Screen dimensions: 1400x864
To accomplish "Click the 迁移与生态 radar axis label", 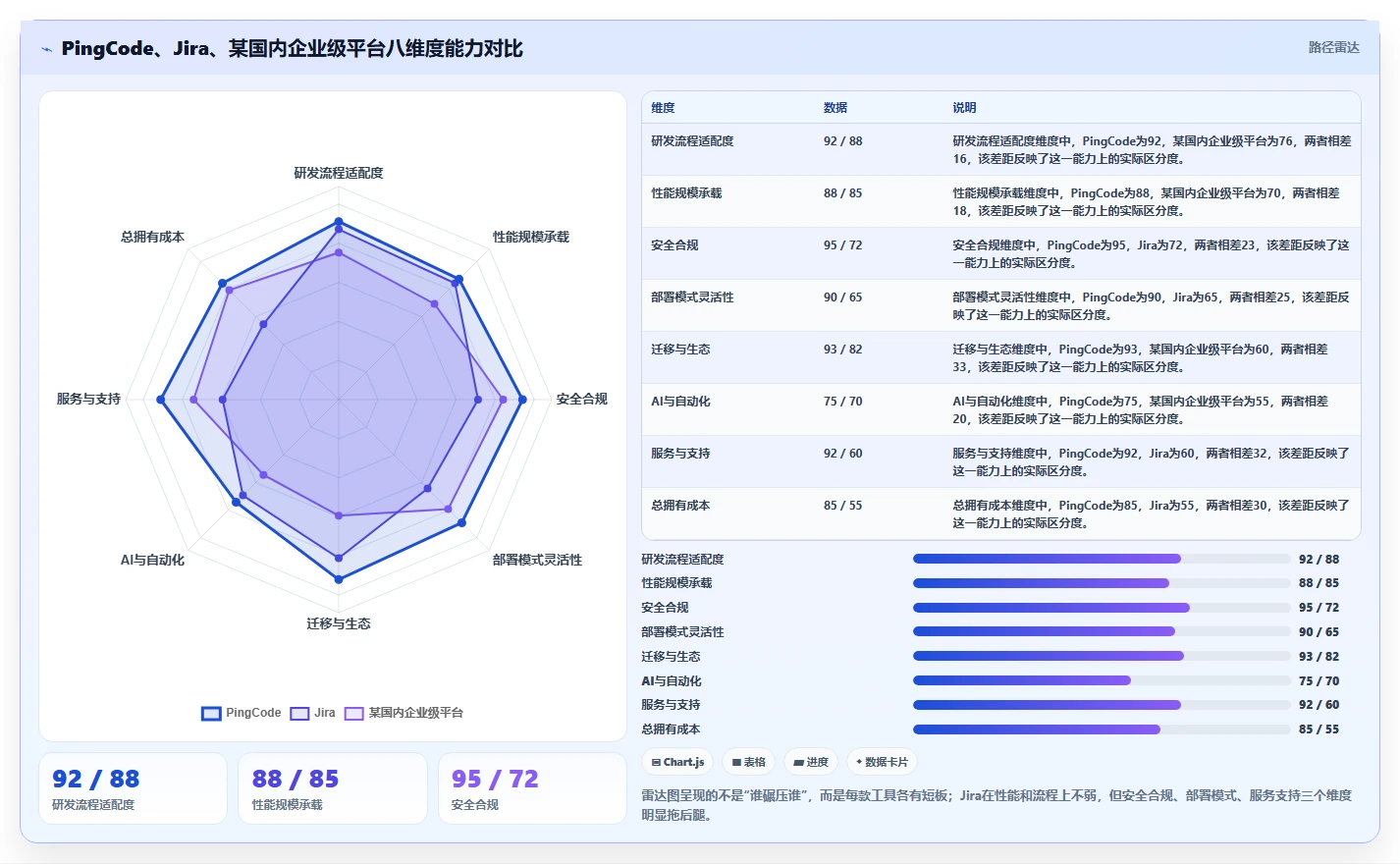I will point(339,623).
